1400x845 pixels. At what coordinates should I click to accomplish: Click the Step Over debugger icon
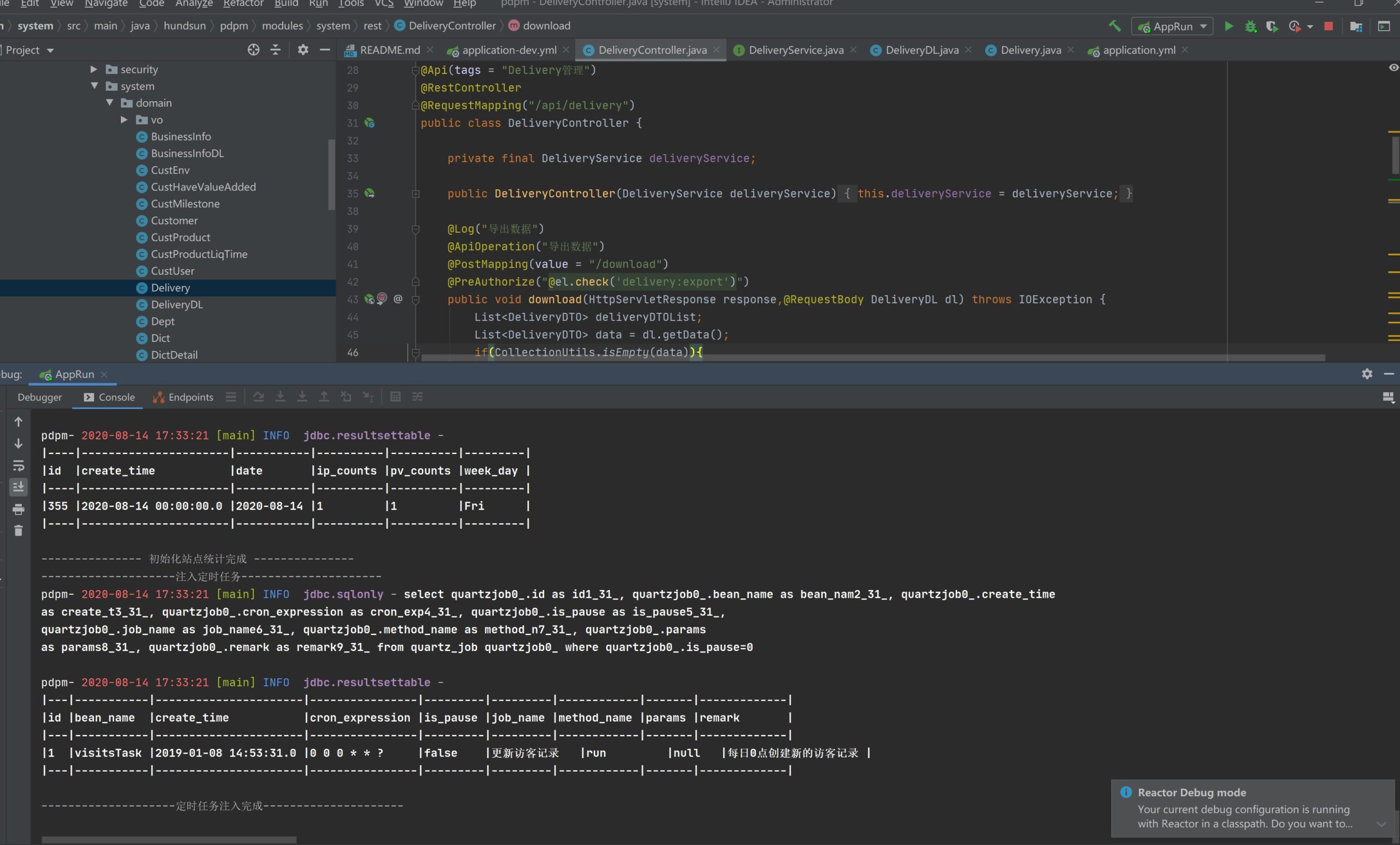point(259,397)
